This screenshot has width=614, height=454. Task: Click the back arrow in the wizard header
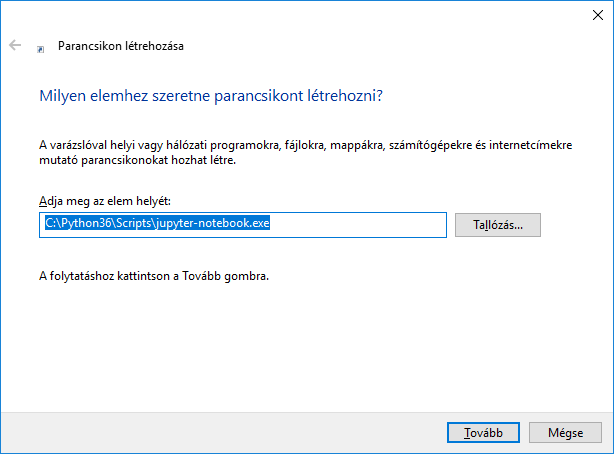tap(15, 45)
